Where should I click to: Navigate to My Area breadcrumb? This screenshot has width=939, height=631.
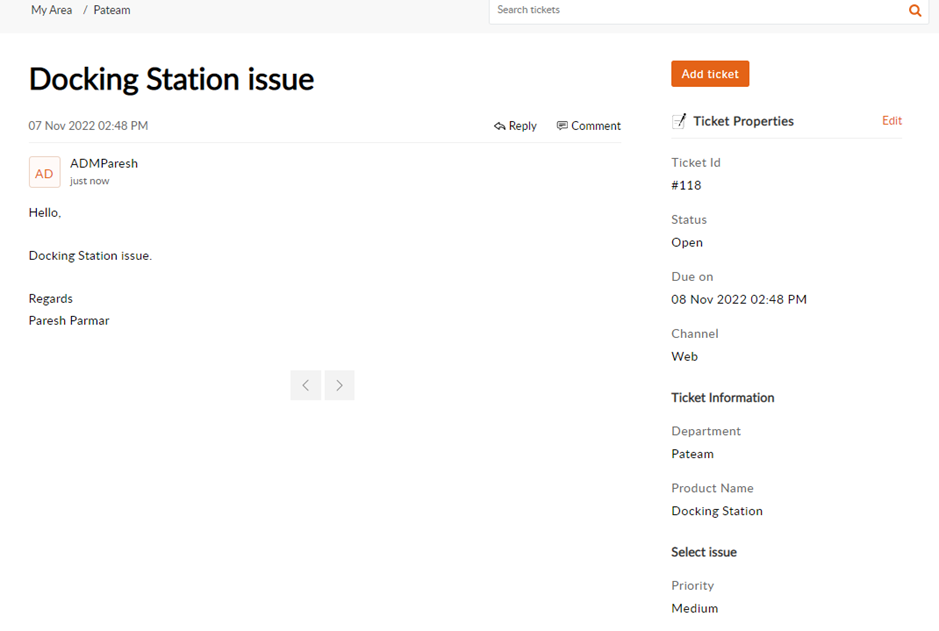pyautogui.click(x=51, y=10)
